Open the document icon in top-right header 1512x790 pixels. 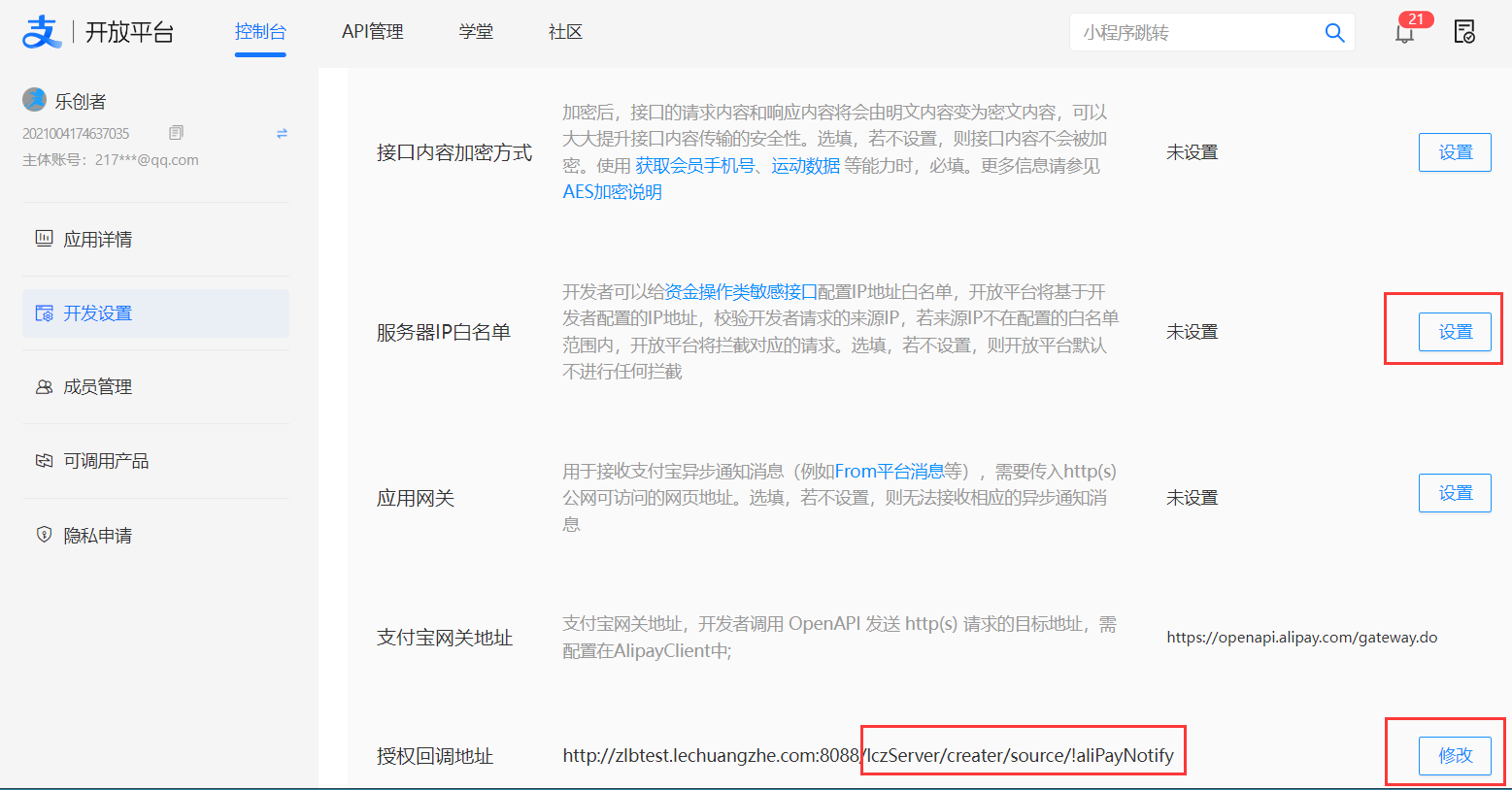1463,32
